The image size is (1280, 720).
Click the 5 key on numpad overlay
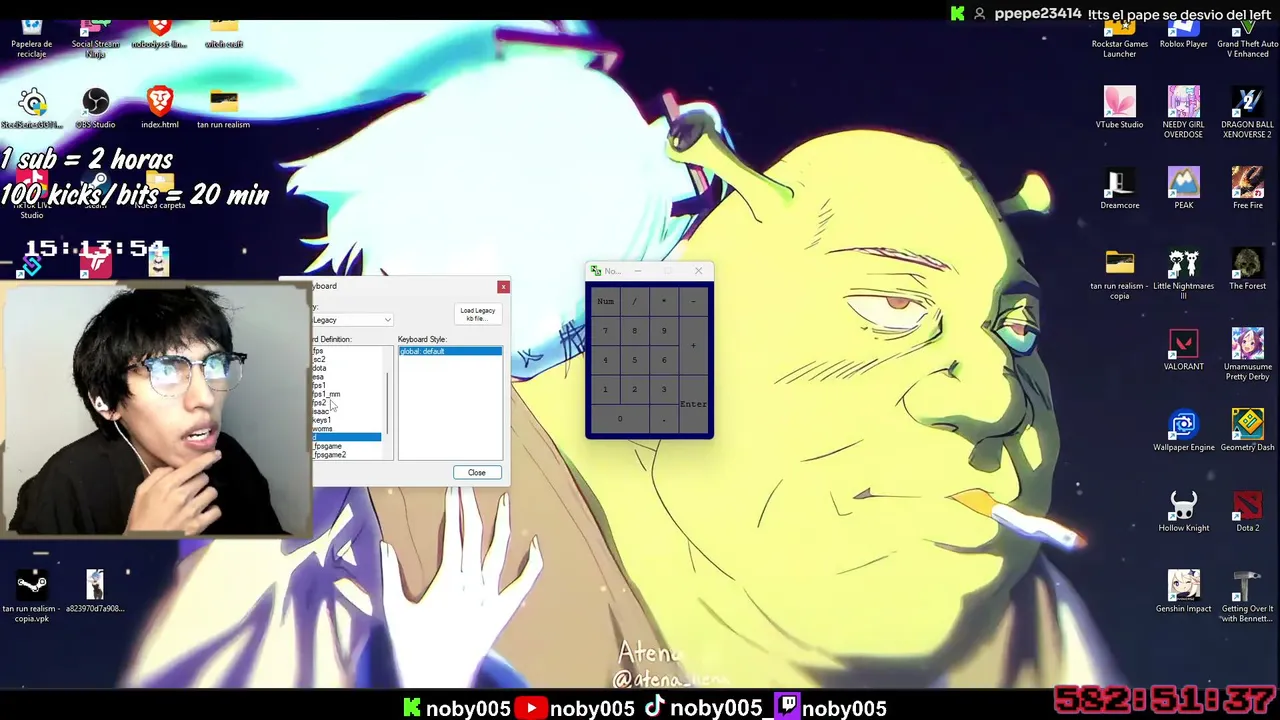click(634, 360)
